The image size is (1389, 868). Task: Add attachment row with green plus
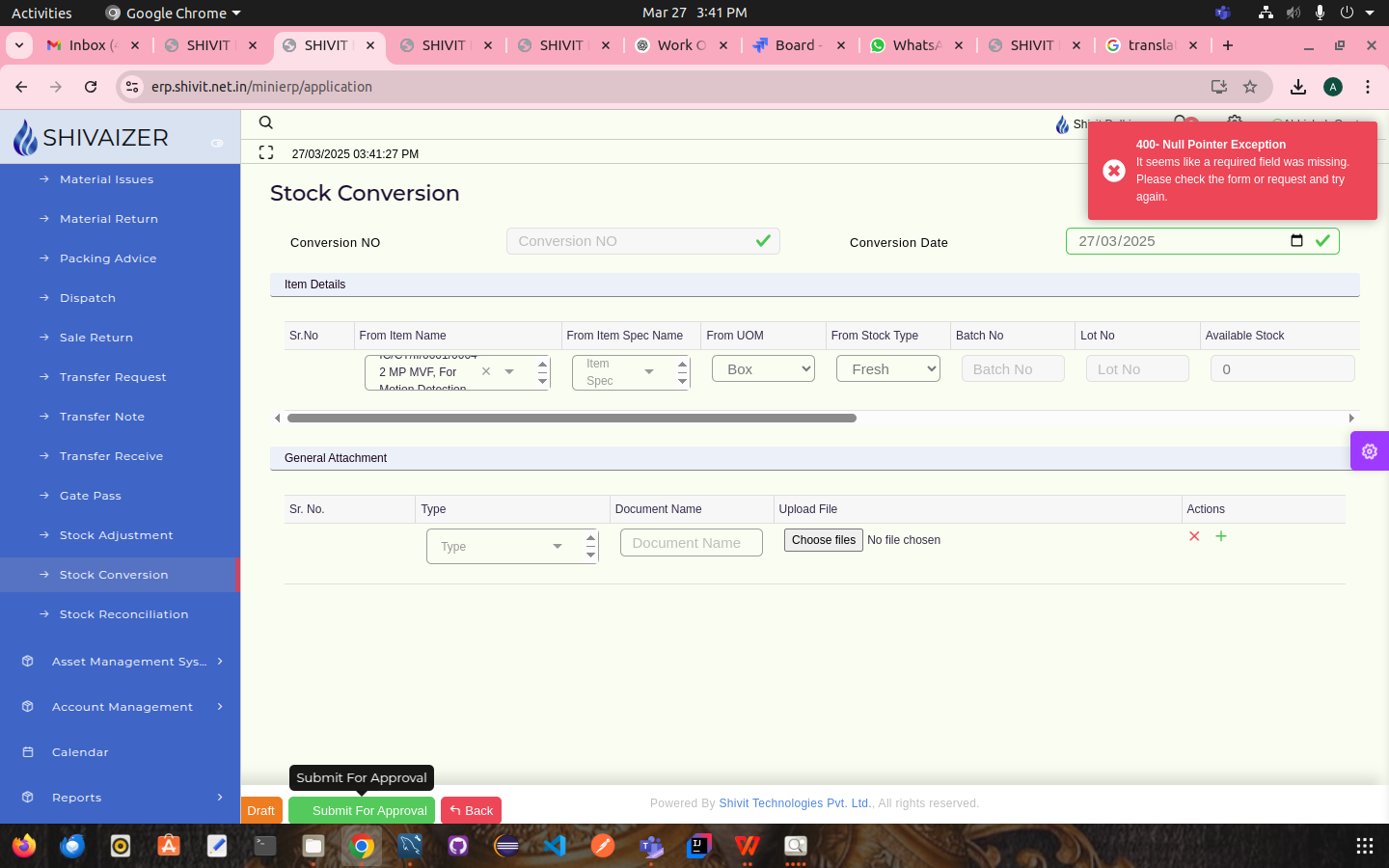click(1221, 536)
